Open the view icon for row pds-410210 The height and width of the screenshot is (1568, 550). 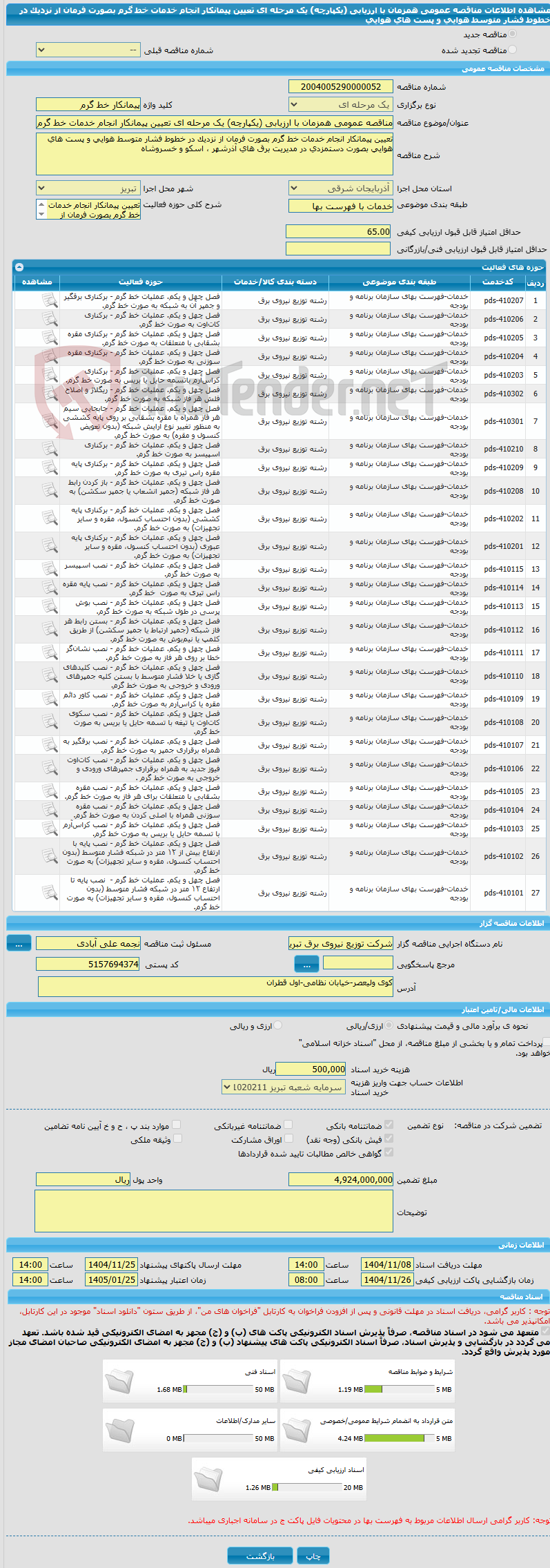coord(49,449)
